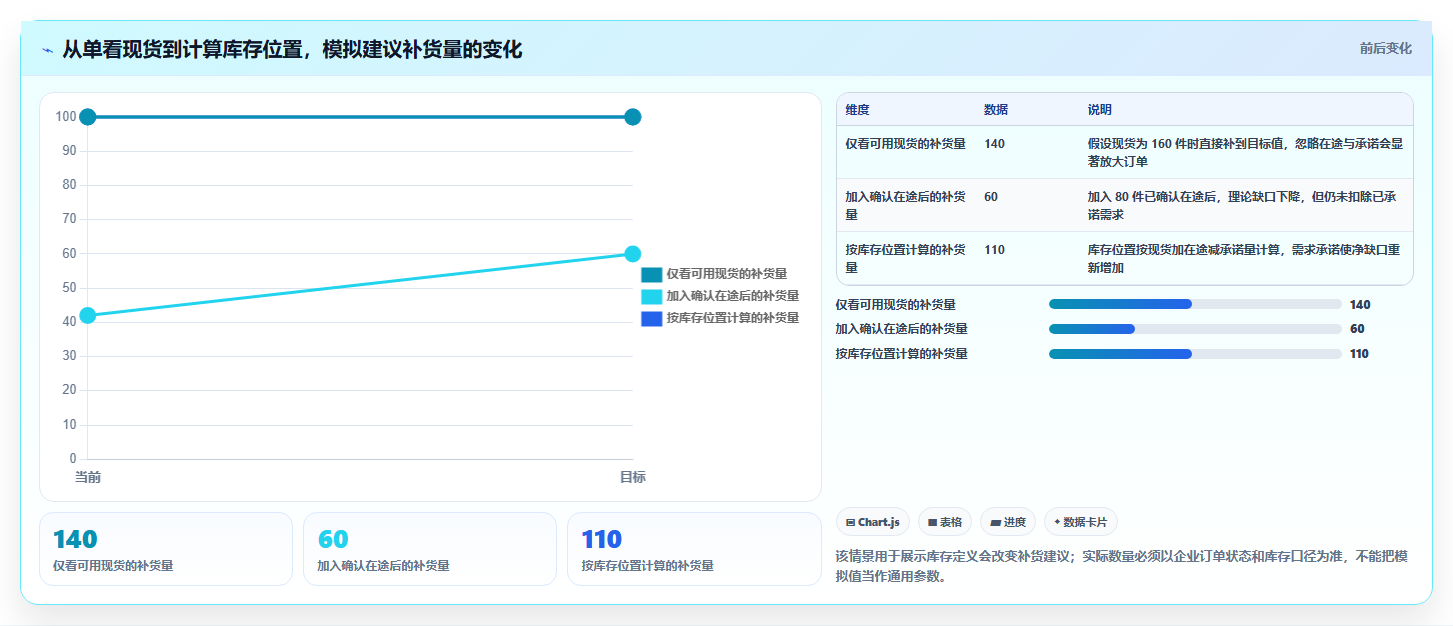Click the description starting 假设现货为 160 件
The height and width of the screenshot is (626, 1453).
[1245, 152]
